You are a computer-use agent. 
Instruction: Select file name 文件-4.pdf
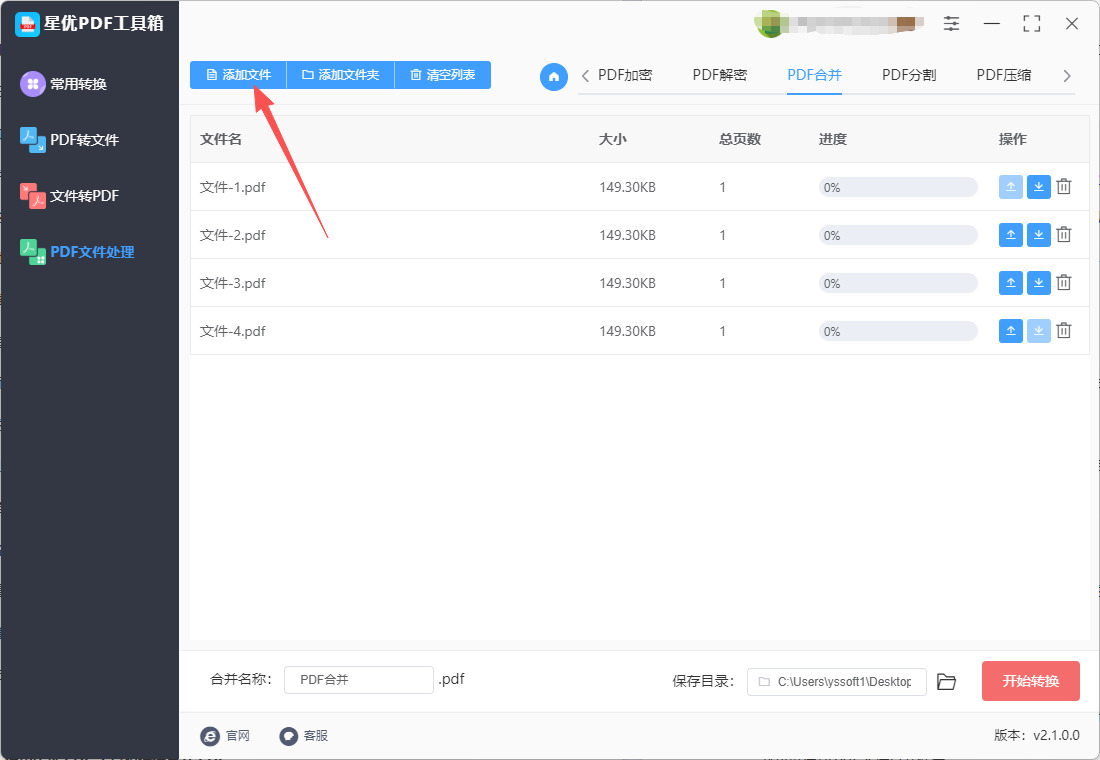tap(232, 331)
